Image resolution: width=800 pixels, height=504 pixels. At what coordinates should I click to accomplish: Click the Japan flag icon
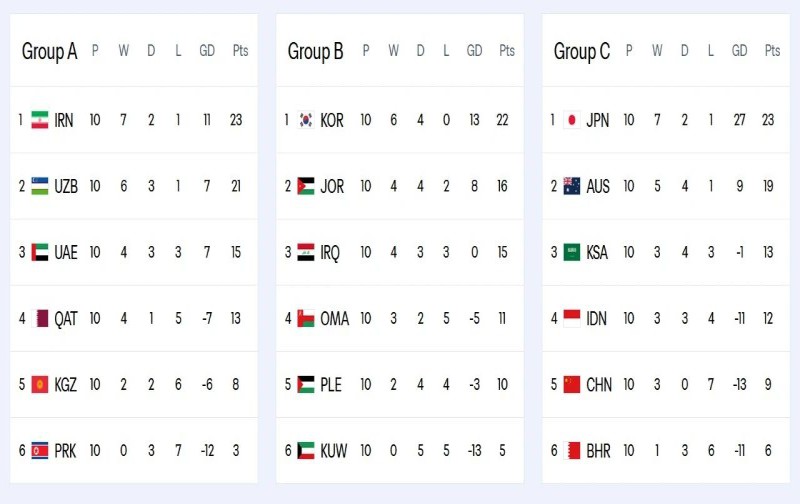pos(572,120)
